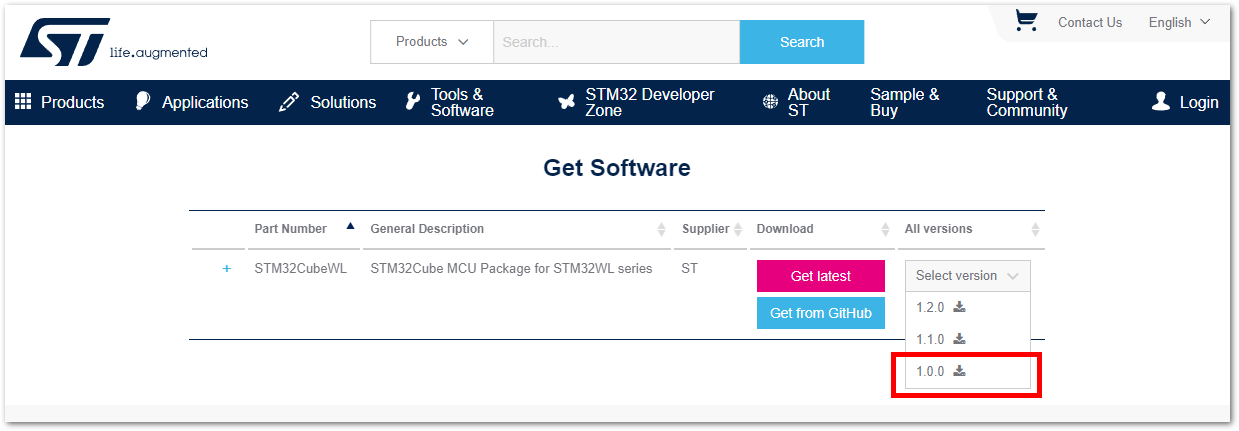Open the Contact Us link
Viewport: 1239px width, 431px height.
pos(1090,22)
